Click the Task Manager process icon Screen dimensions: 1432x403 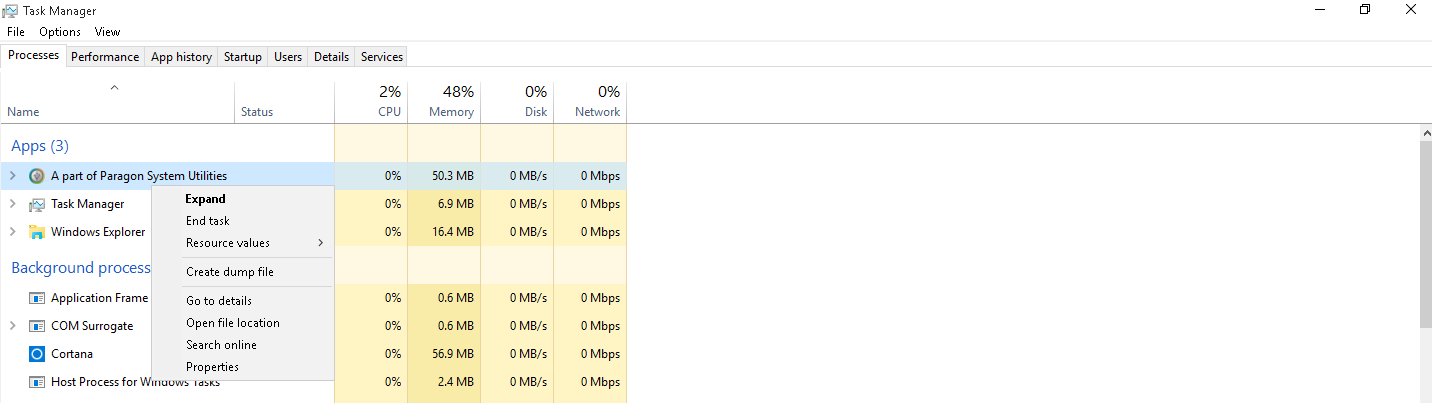(37, 204)
